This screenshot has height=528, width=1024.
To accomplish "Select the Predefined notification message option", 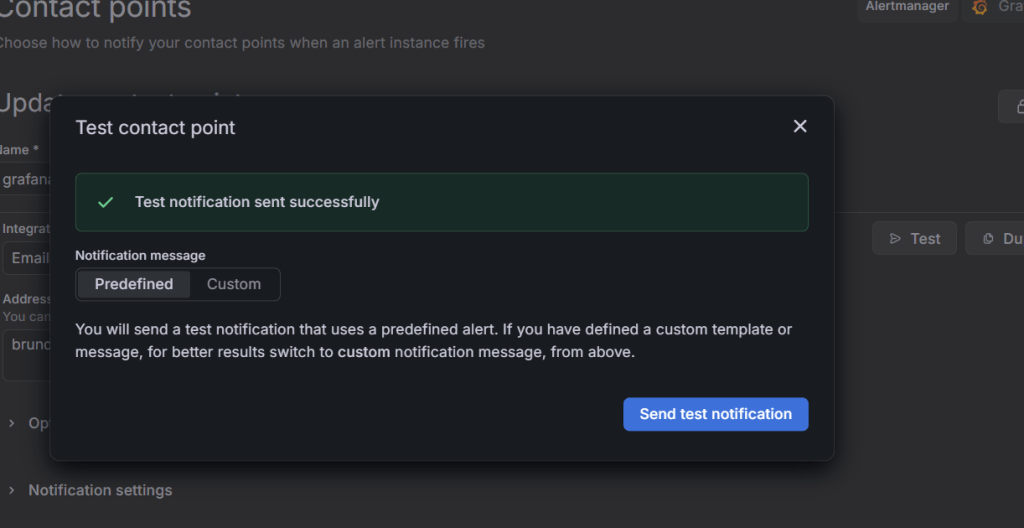I will (134, 284).
